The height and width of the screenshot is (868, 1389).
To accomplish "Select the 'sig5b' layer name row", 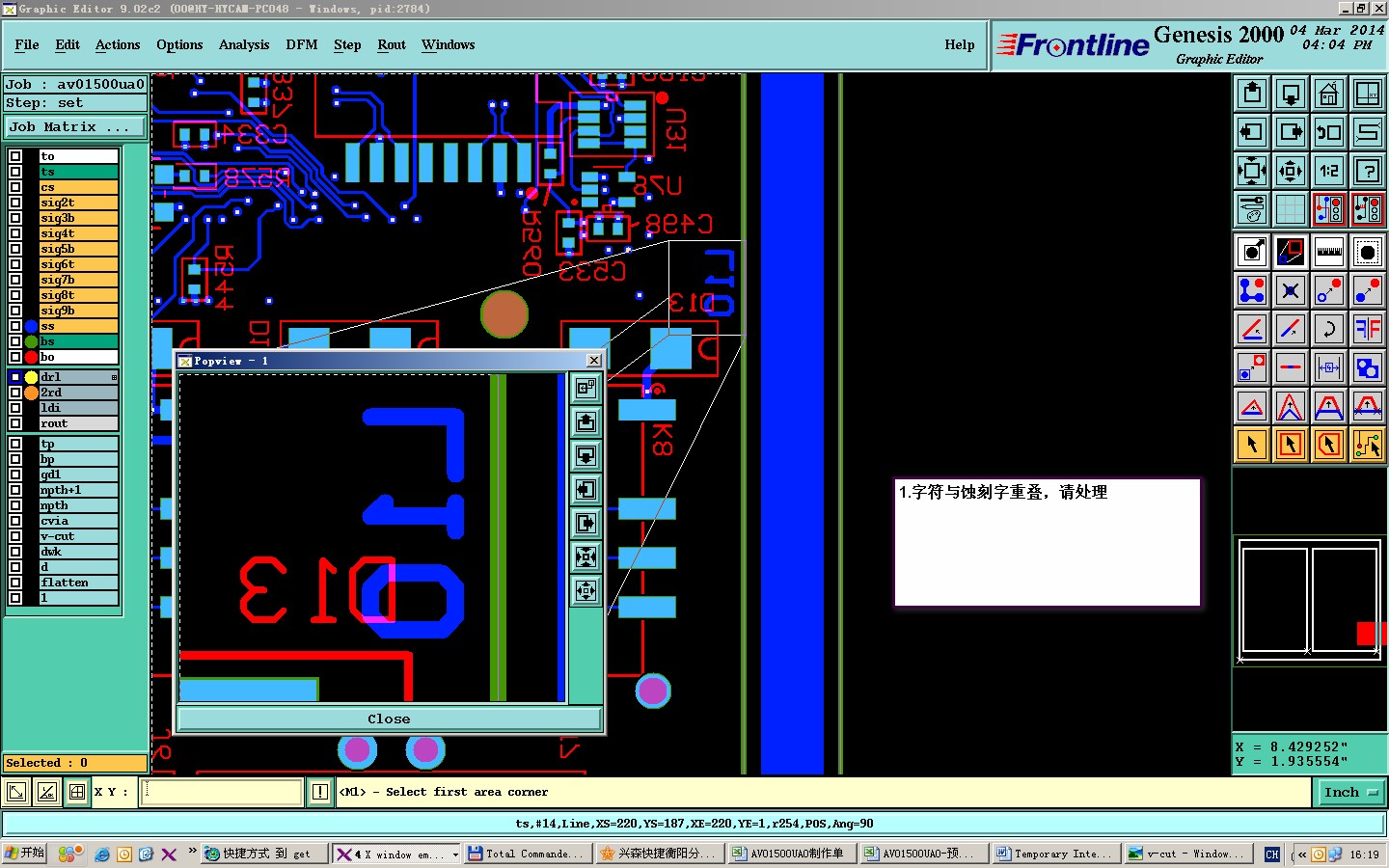I will (x=78, y=249).
